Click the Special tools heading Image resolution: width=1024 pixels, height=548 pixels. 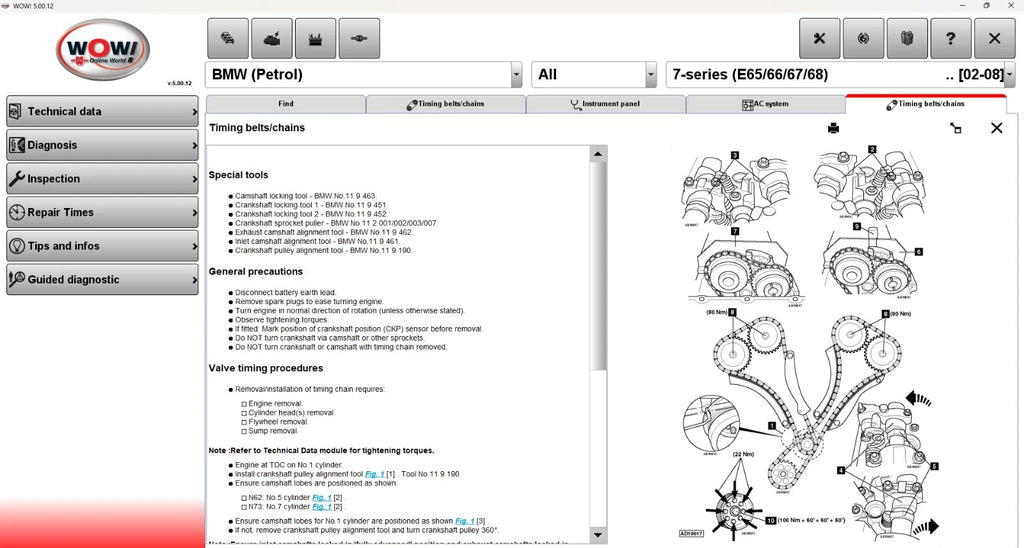[x=238, y=175]
